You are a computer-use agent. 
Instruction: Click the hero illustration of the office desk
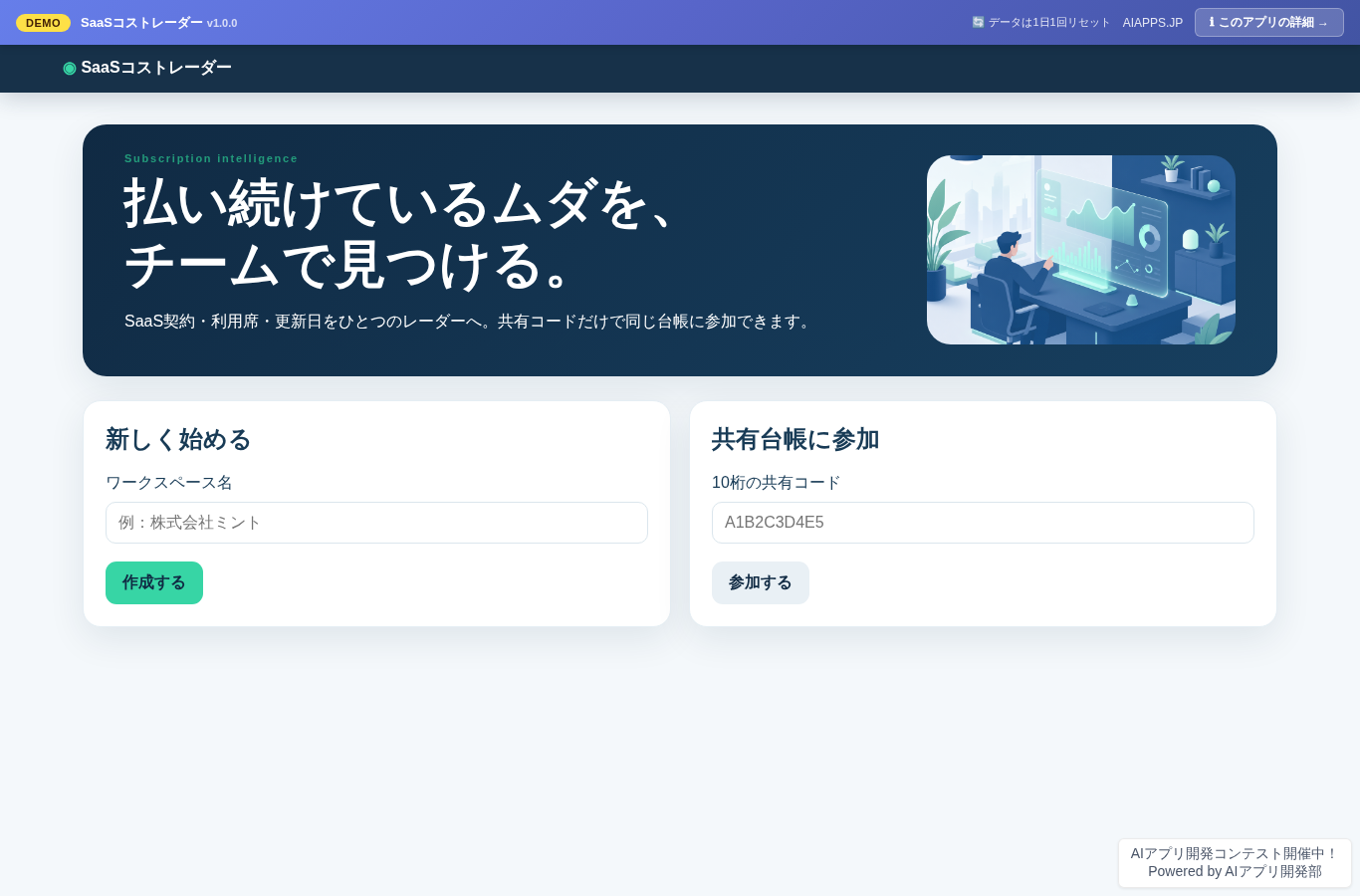coord(1081,250)
